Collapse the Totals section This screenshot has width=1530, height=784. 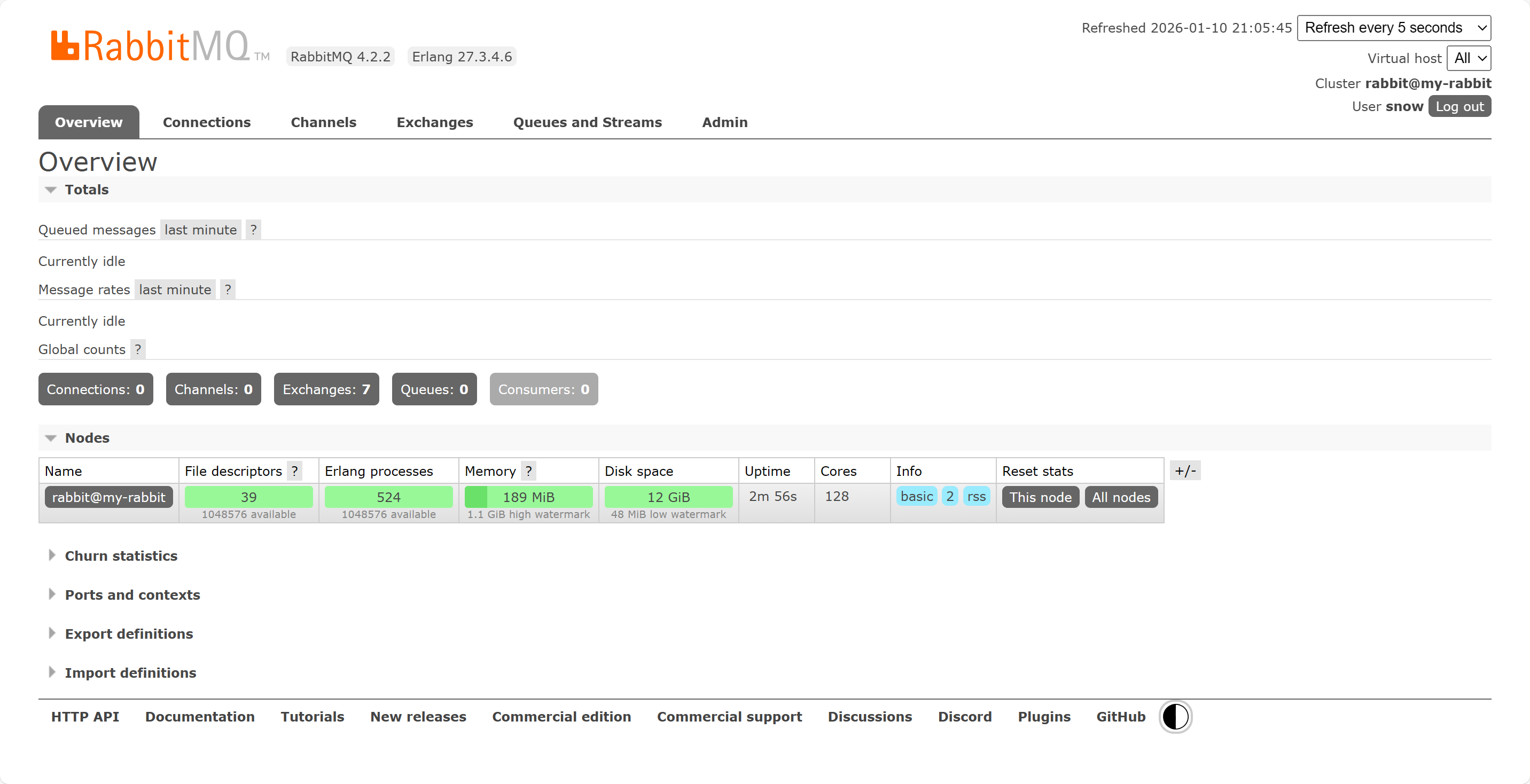pos(86,190)
